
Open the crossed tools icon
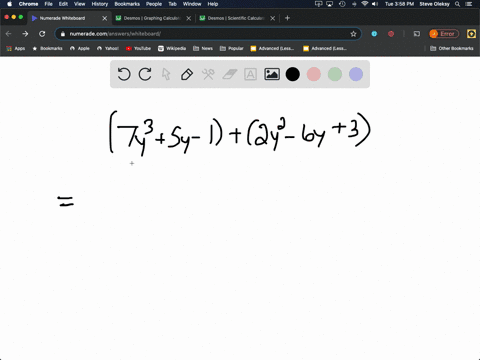coord(208,74)
